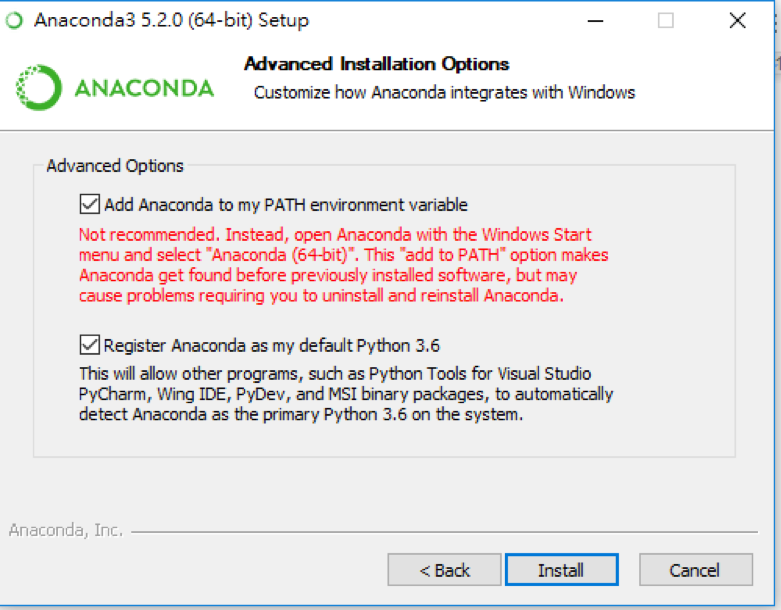Click the 'Anaconda3 5.2.0 (64-bit) Setup' title text
Screen dimensions: 781x610
pos(171,20)
